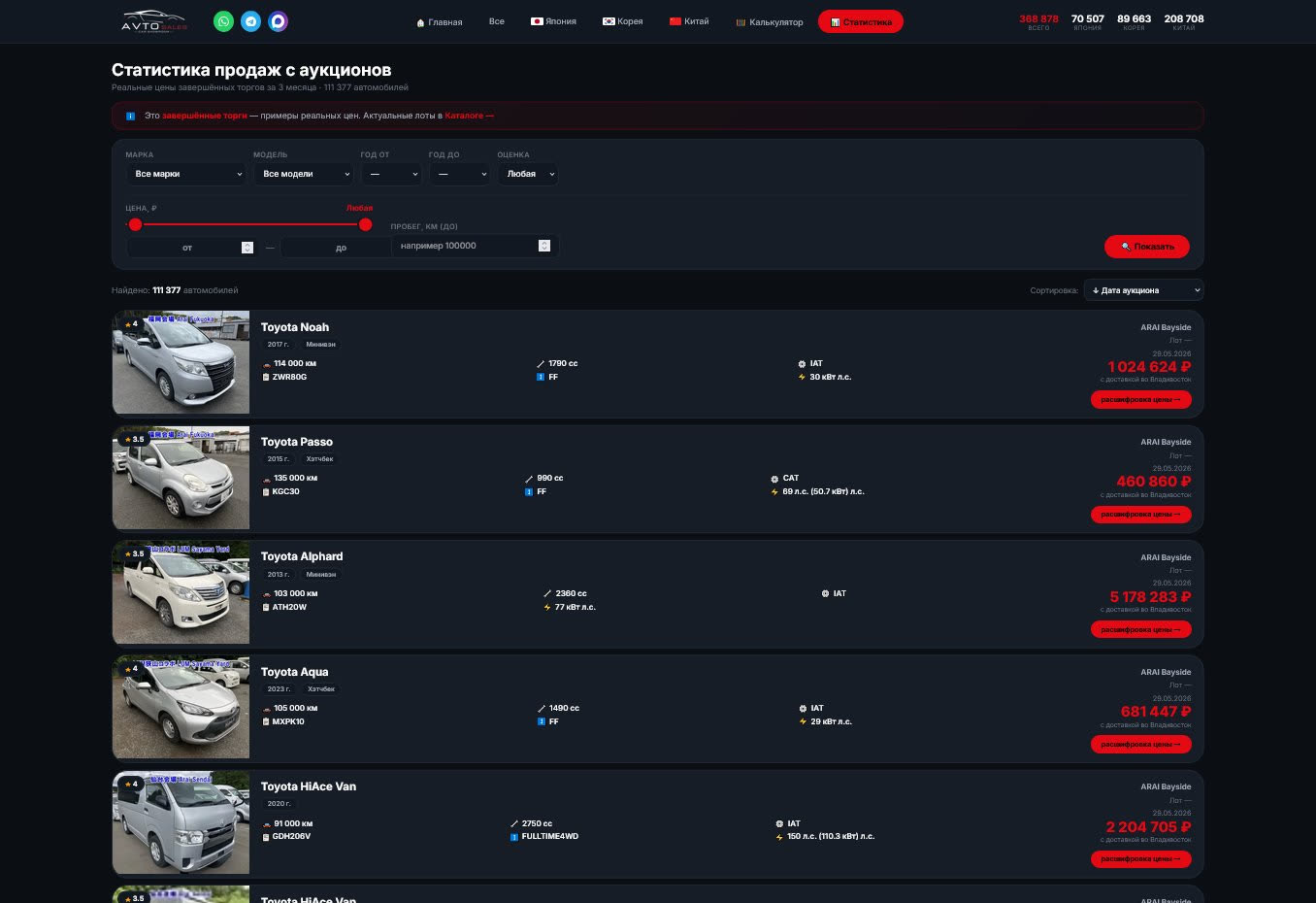Open the purple messenger icon in header
This screenshot has width=1316, height=903.
coord(278,21)
